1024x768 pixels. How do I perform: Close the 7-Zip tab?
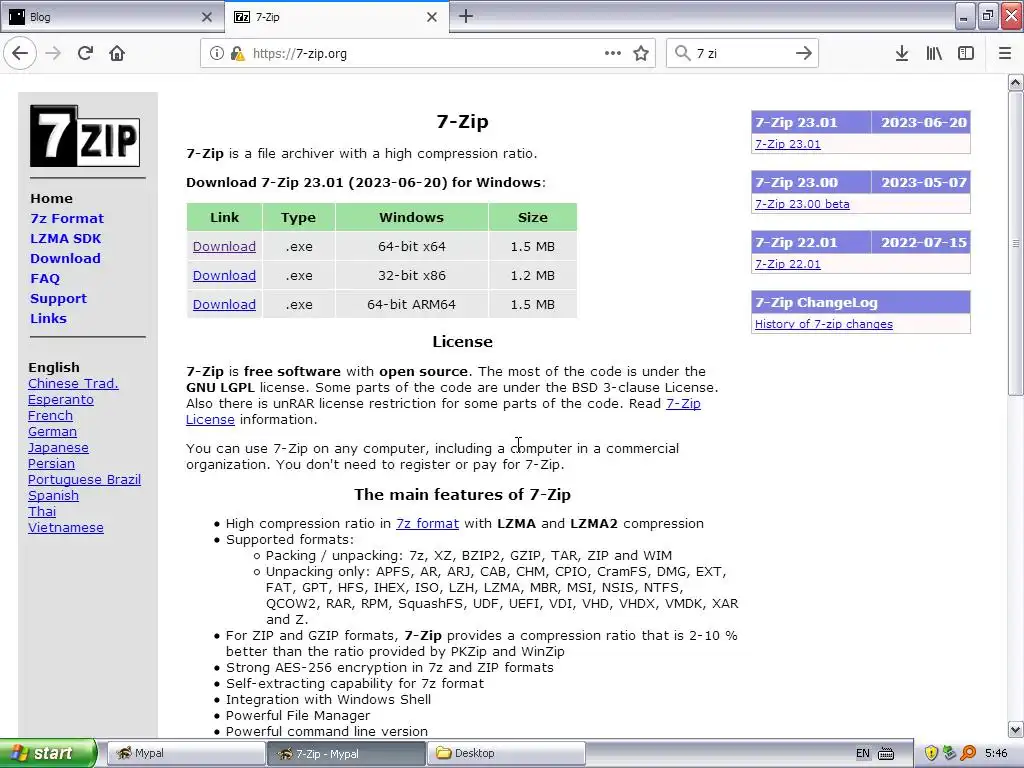432,17
